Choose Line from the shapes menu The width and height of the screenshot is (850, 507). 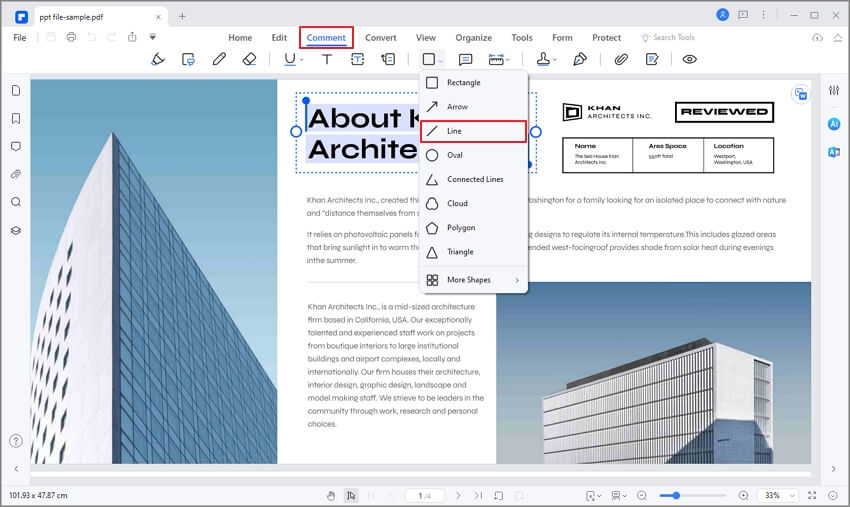(473, 131)
